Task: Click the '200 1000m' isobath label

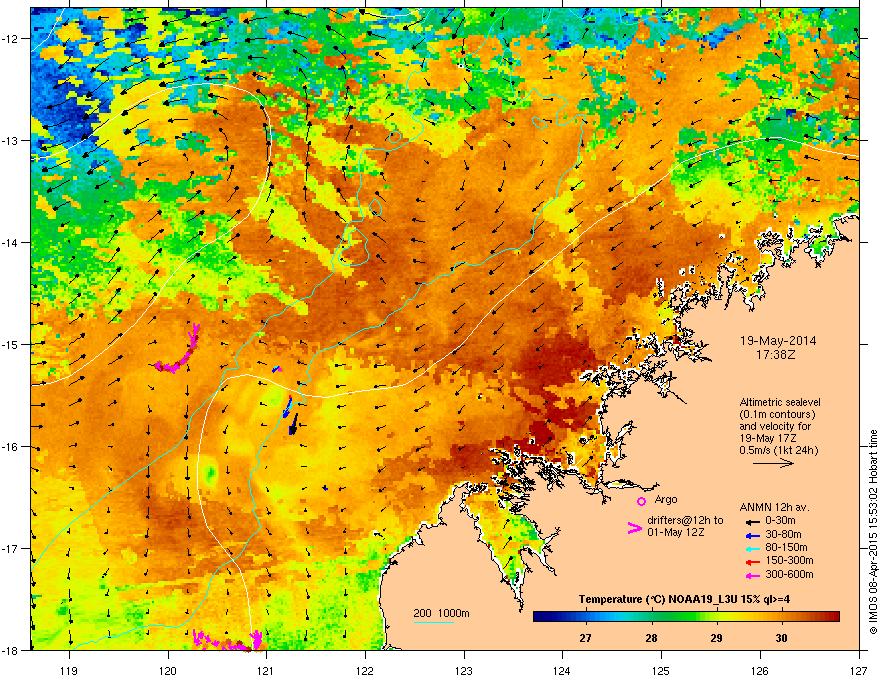Action: click(441, 613)
